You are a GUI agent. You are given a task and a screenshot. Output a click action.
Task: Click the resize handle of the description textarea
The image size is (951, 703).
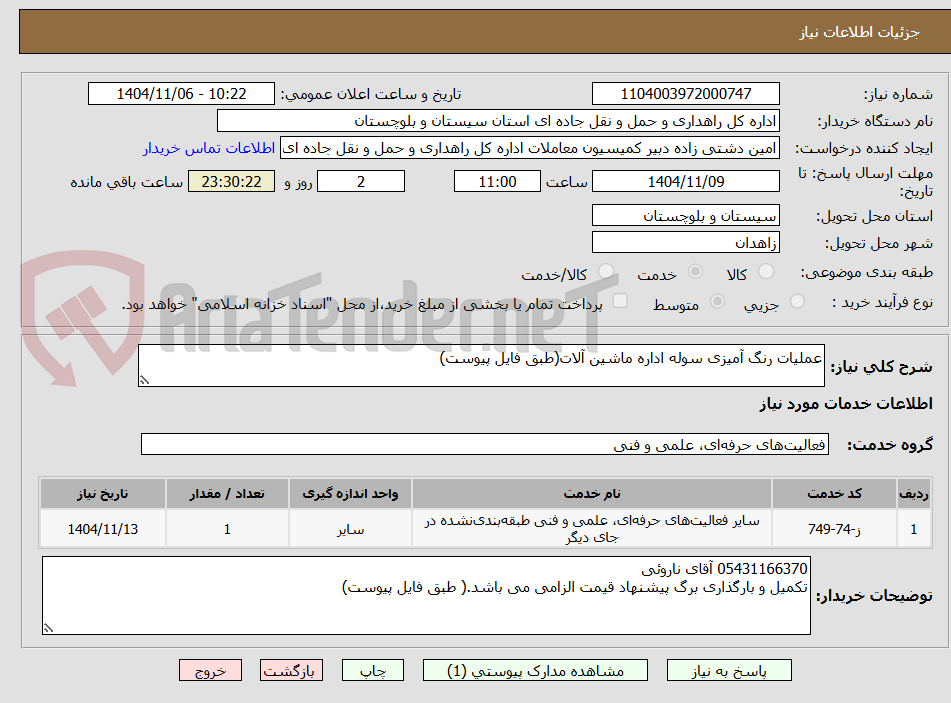tap(144, 380)
